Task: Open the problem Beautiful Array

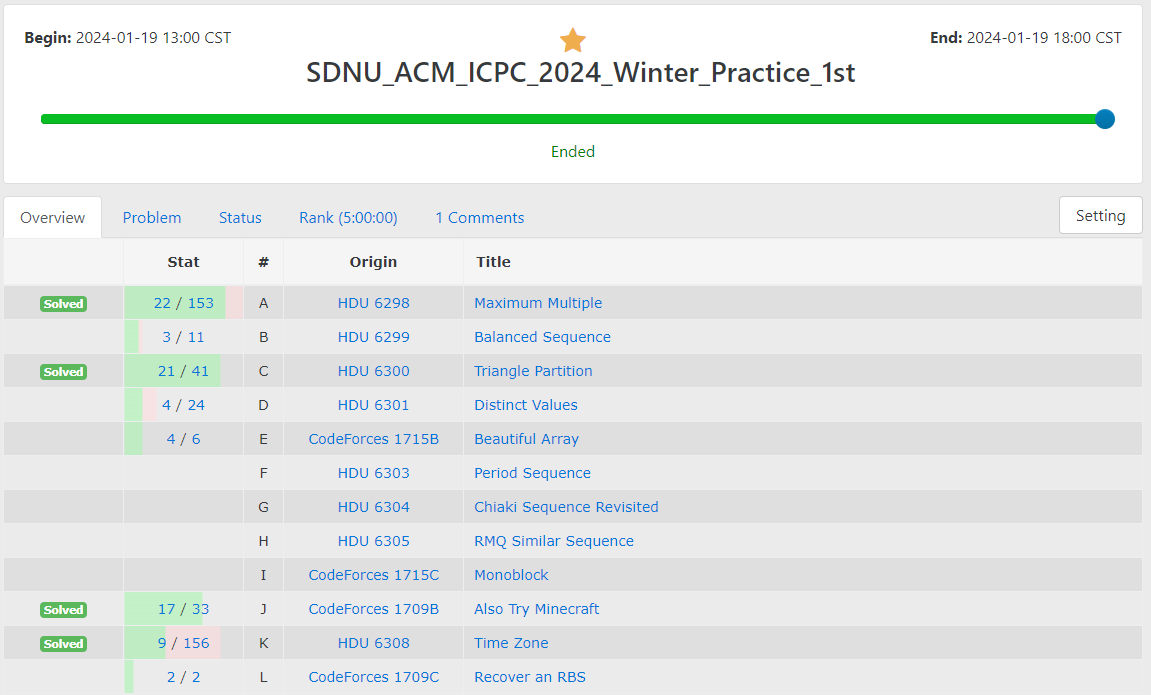Action: [x=526, y=438]
